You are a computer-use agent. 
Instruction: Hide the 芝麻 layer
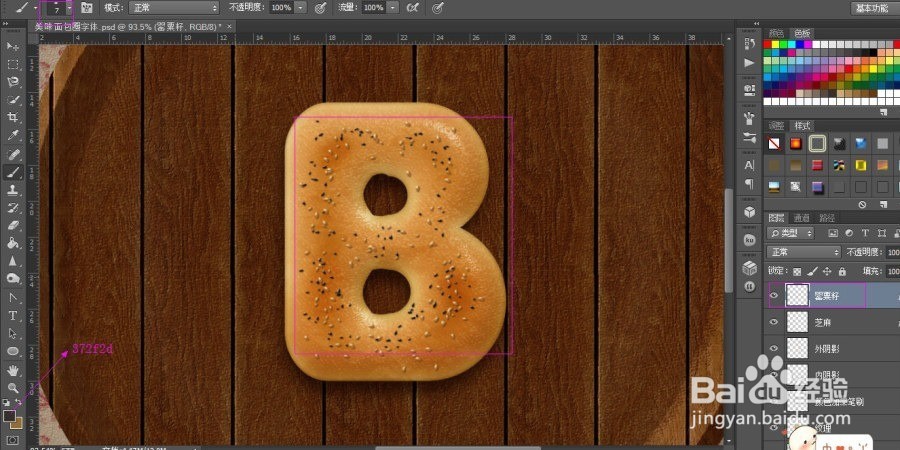tap(774, 322)
